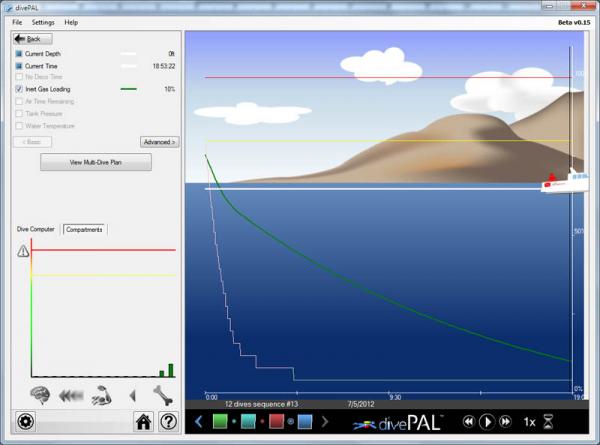Click the View Multi-Dive Plan button
This screenshot has height=445, width=600.
tap(96, 162)
